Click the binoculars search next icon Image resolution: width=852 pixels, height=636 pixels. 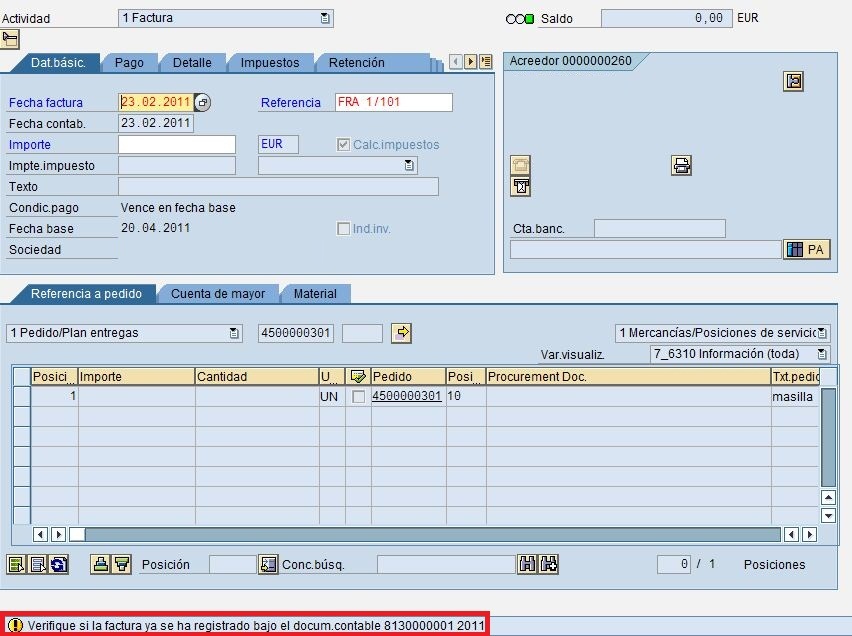[548, 564]
